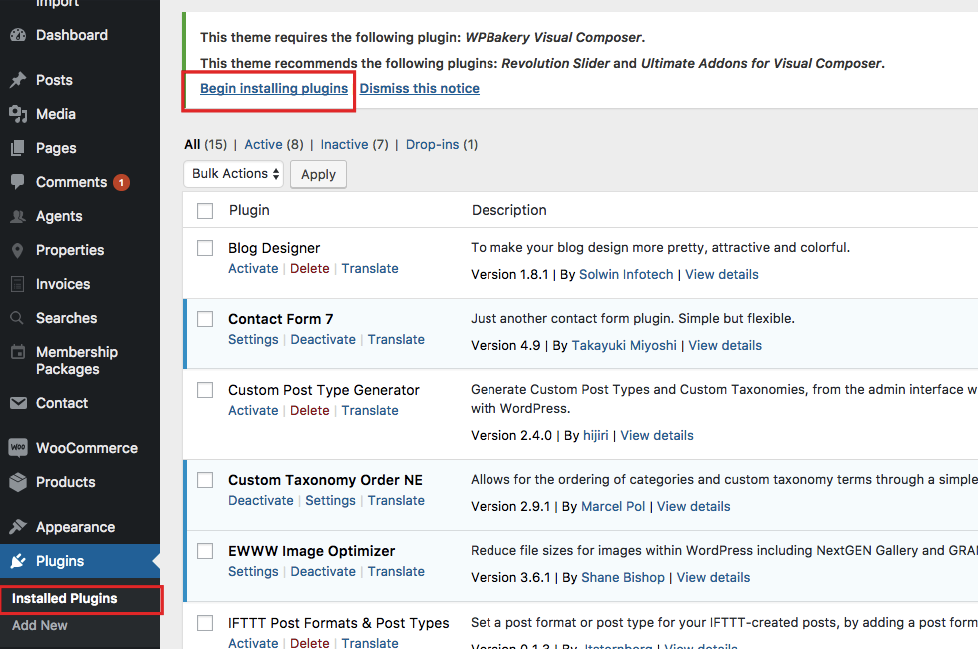
Task: Open Custom Taxonomy Order NE Settings
Action: 331,500
